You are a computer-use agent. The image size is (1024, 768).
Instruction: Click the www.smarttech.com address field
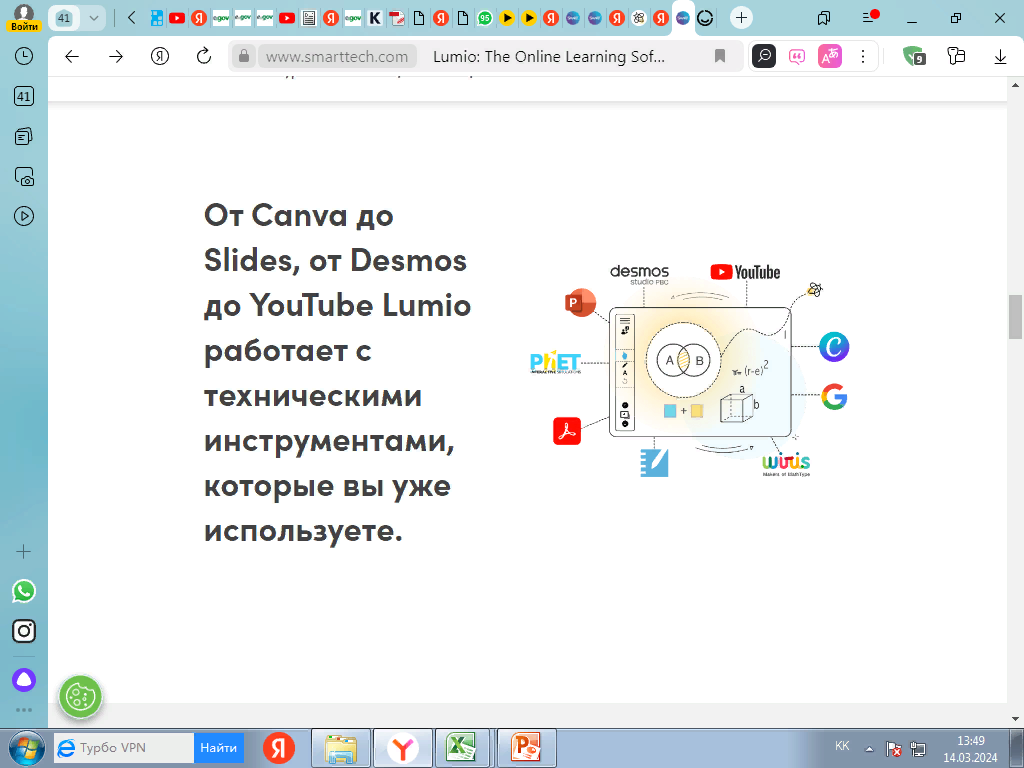point(337,57)
